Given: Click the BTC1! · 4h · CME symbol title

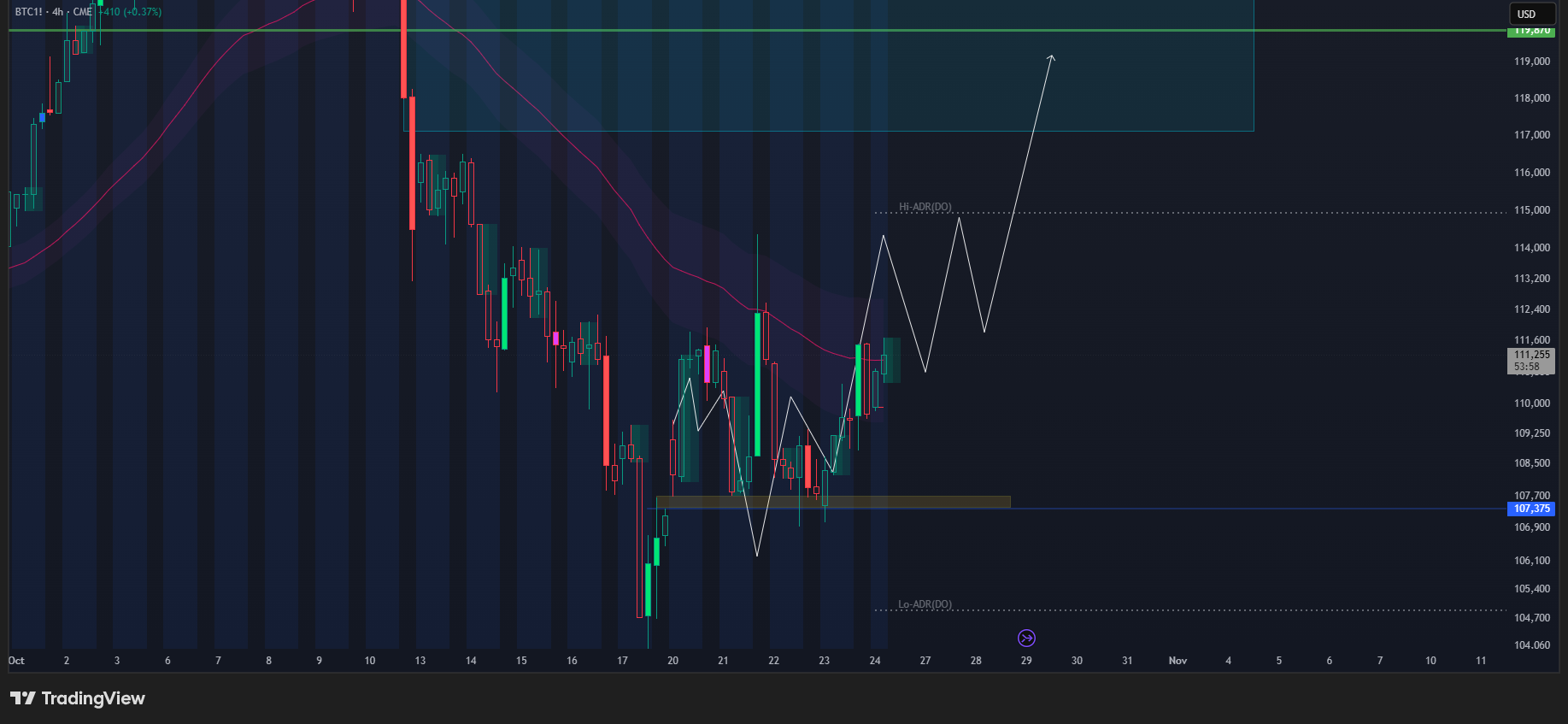Looking at the screenshot, I should [x=53, y=12].
